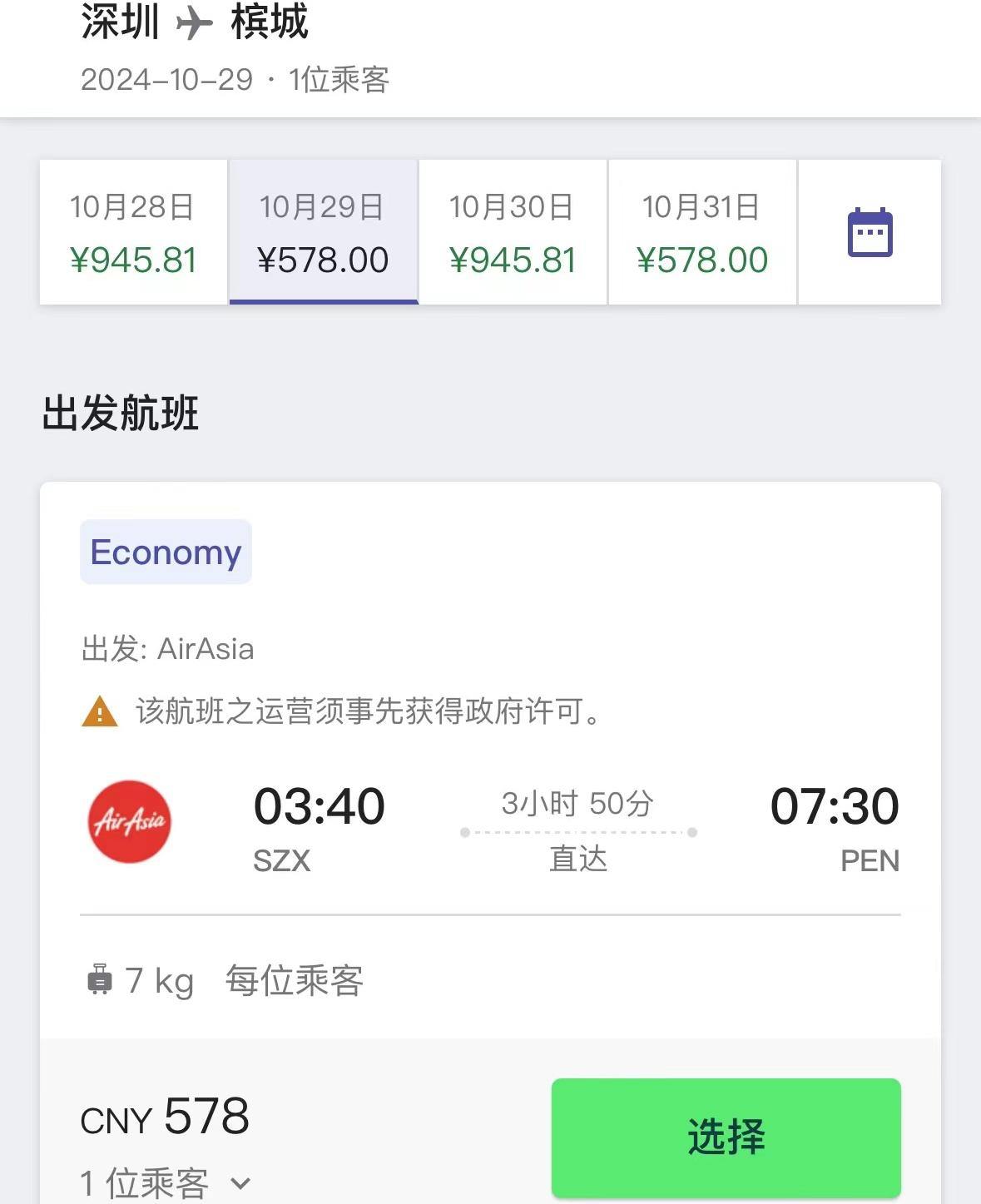This screenshot has width=981, height=1204.
Task: Expand the 1 位乘客 dropdown chevron
Action: [240, 1183]
